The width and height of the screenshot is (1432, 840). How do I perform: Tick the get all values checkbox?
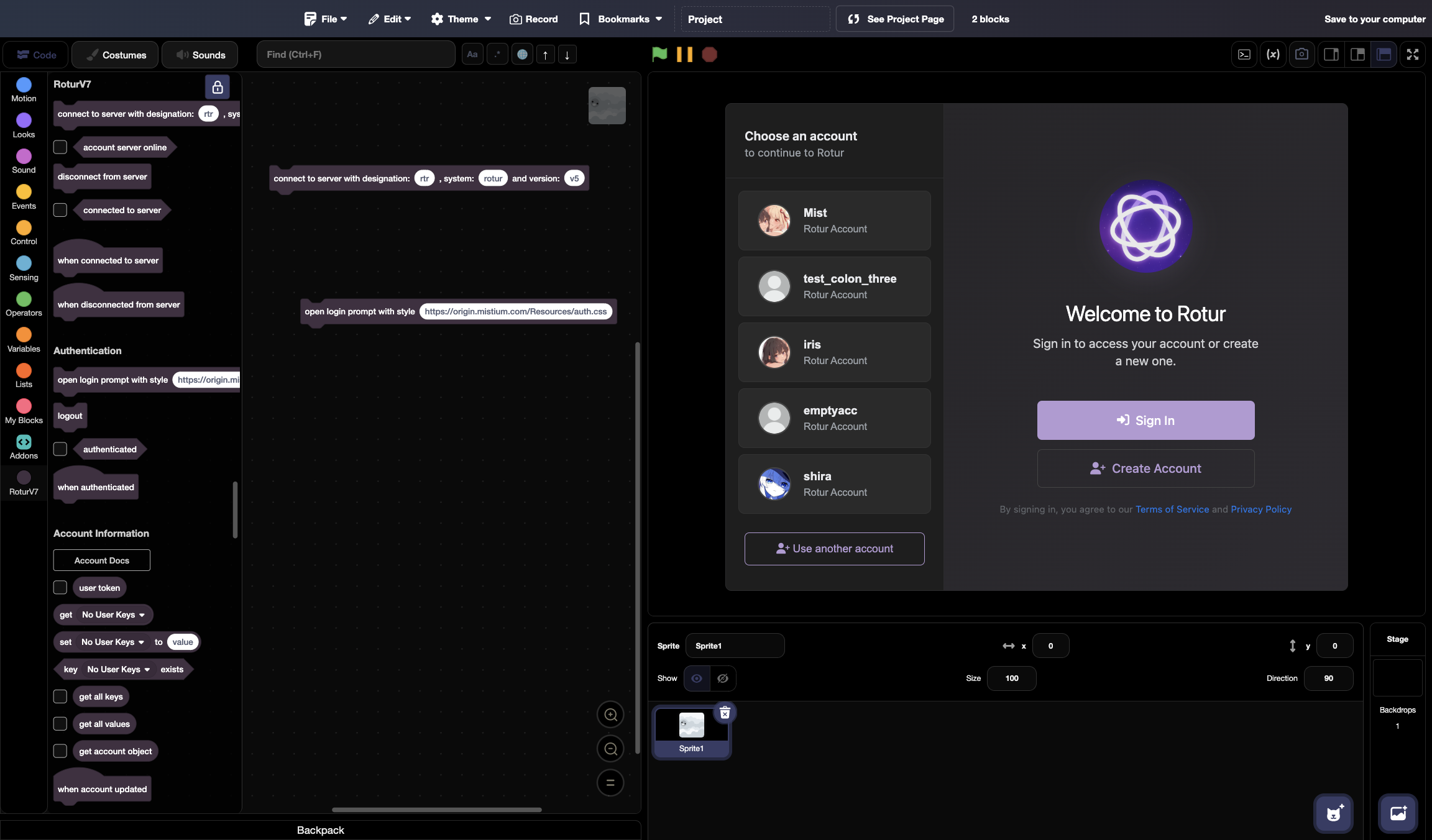point(60,724)
